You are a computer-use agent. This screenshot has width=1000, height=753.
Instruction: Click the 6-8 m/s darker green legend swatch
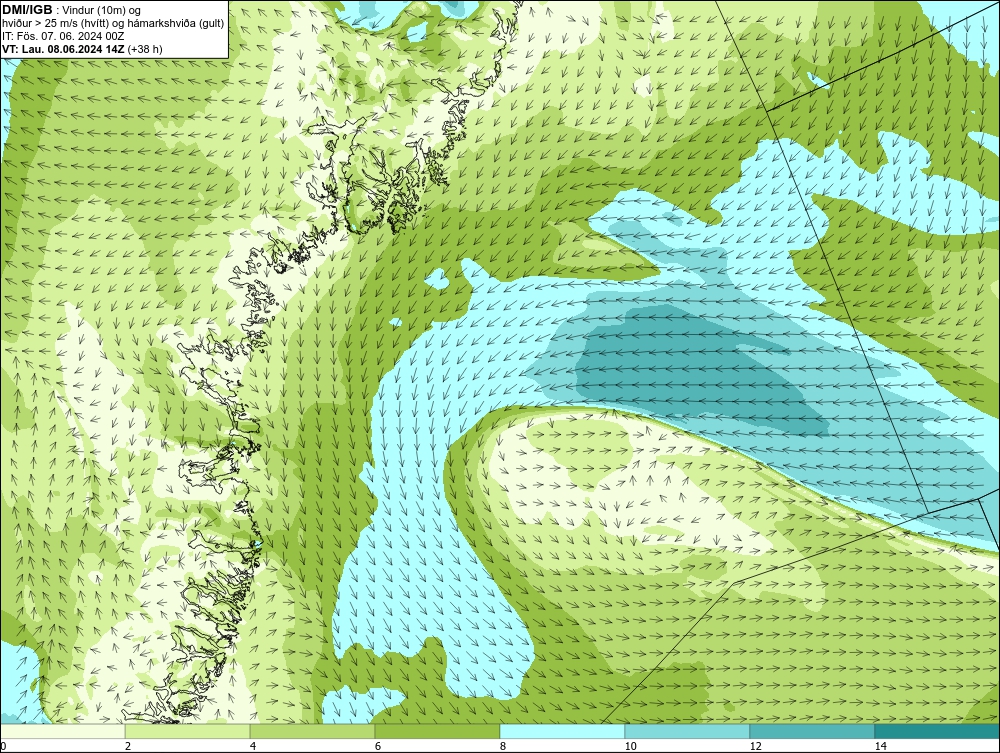438,731
